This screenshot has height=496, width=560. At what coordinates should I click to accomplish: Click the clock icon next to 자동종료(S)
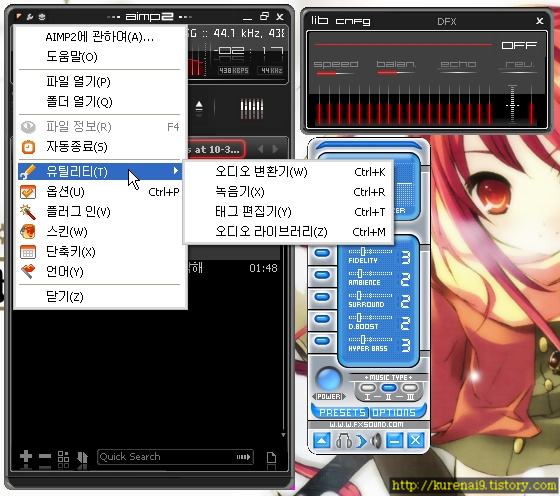click(28, 147)
